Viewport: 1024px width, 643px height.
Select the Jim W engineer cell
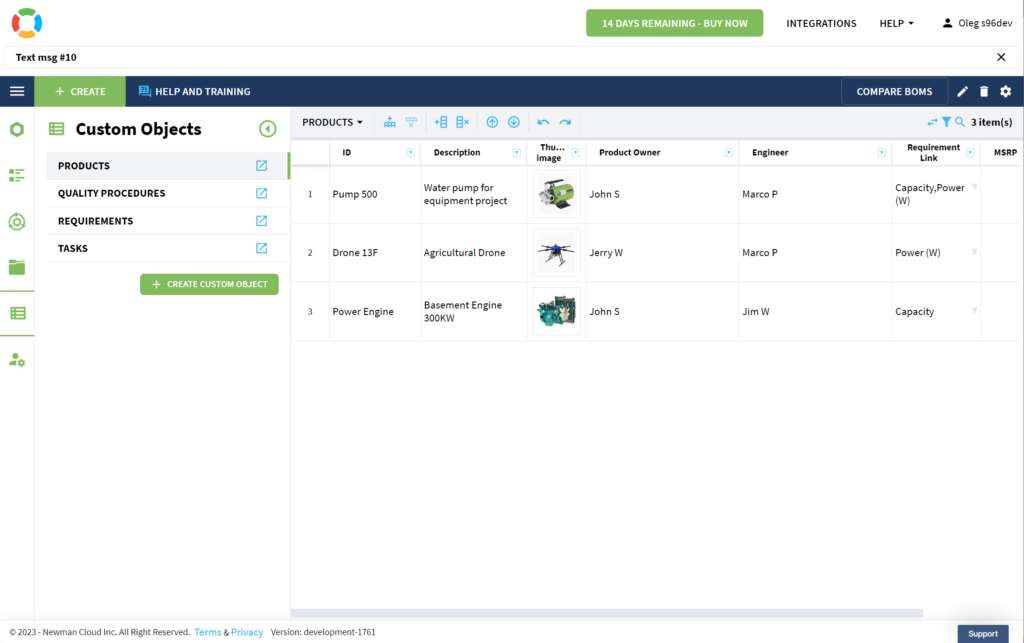click(815, 311)
